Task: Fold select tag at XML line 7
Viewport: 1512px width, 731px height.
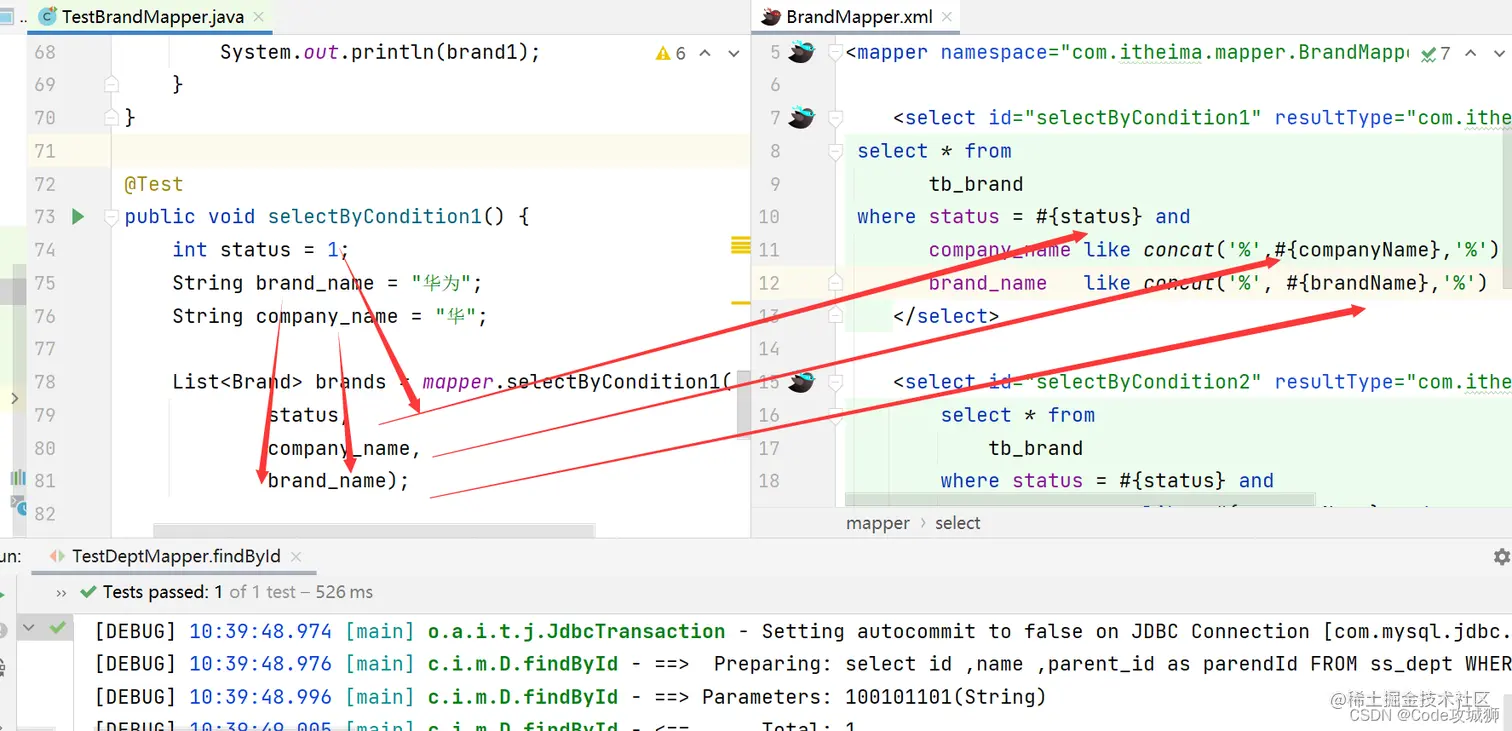Action: click(835, 118)
